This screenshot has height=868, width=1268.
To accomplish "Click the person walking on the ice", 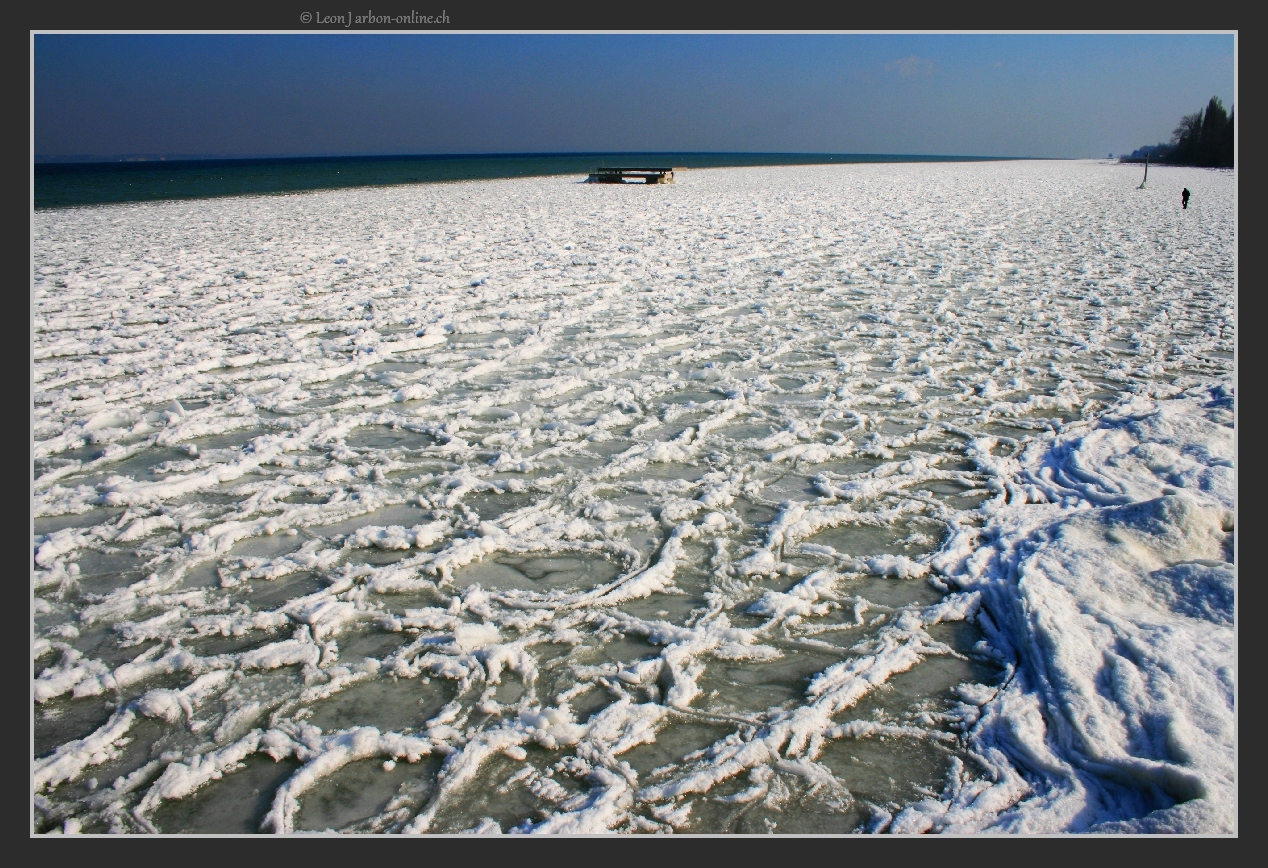I will (x=1185, y=198).
